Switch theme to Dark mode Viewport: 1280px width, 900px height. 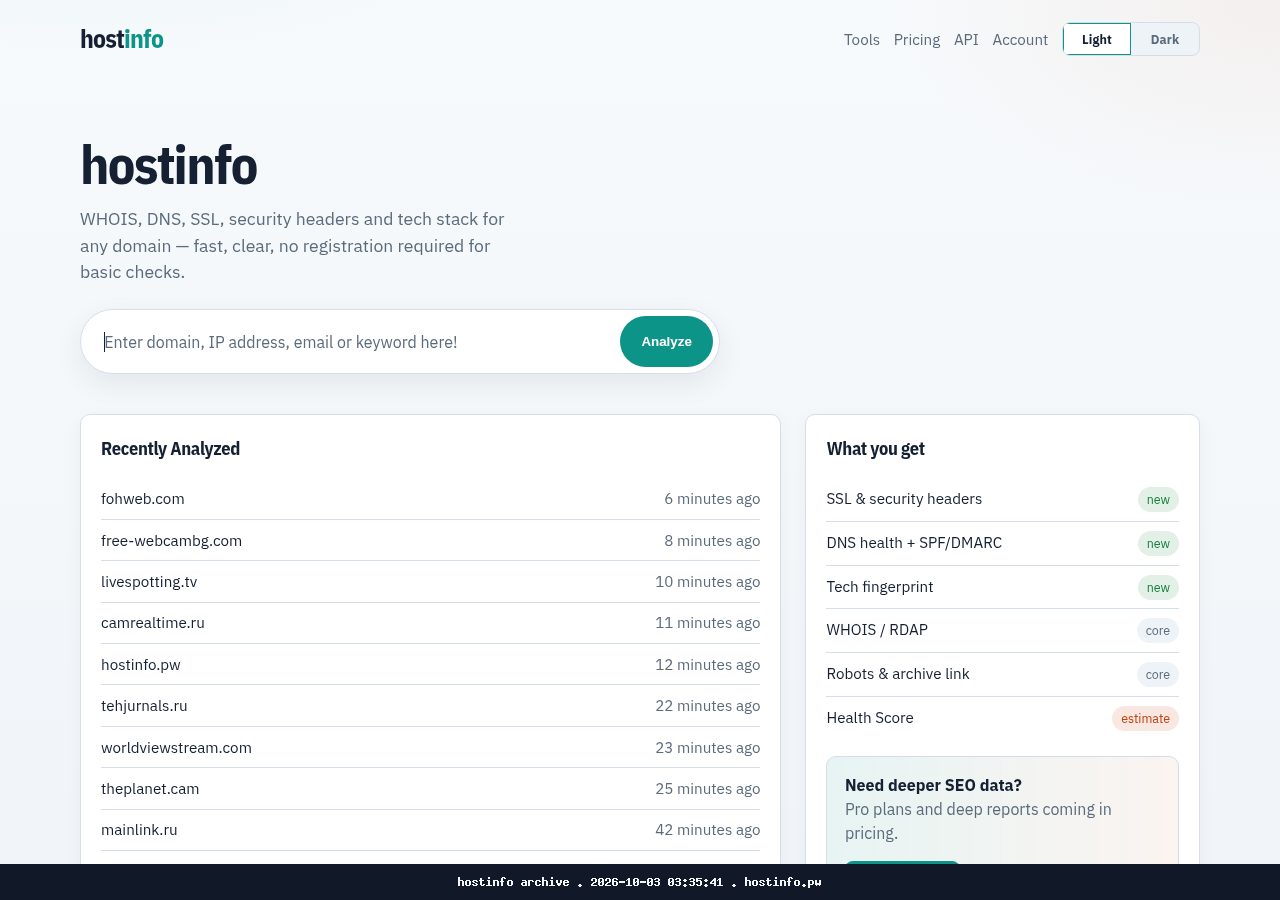coord(1165,39)
